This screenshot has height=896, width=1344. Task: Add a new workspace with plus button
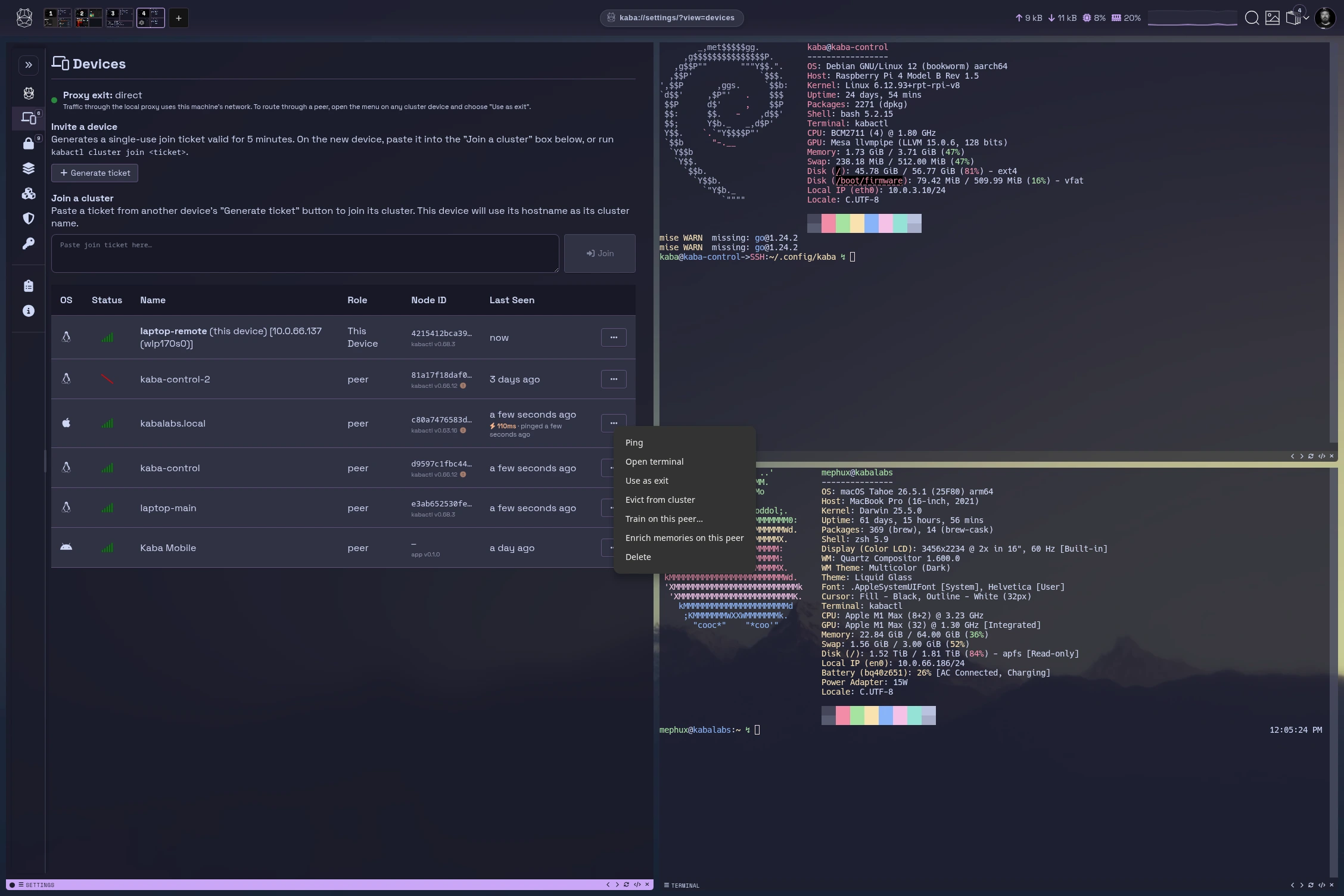(x=179, y=18)
